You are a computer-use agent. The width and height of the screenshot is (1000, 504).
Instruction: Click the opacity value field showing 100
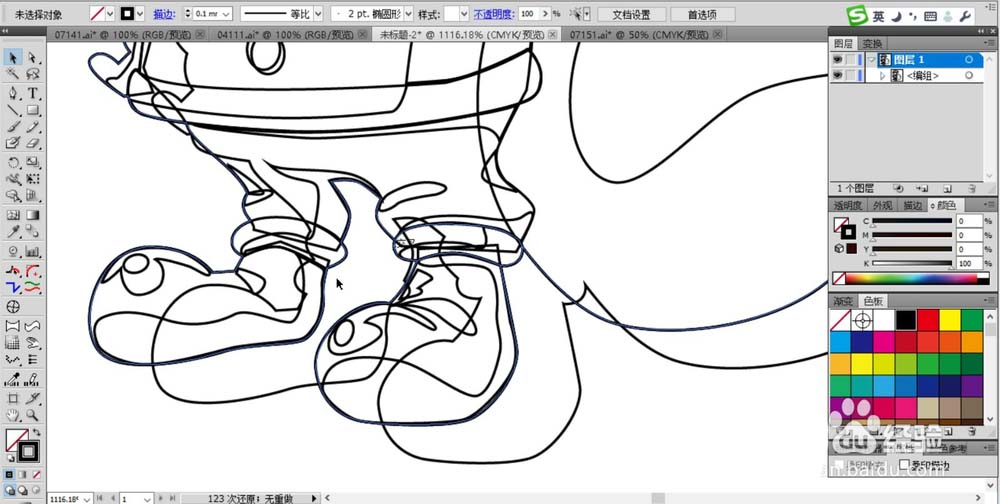tap(527, 13)
